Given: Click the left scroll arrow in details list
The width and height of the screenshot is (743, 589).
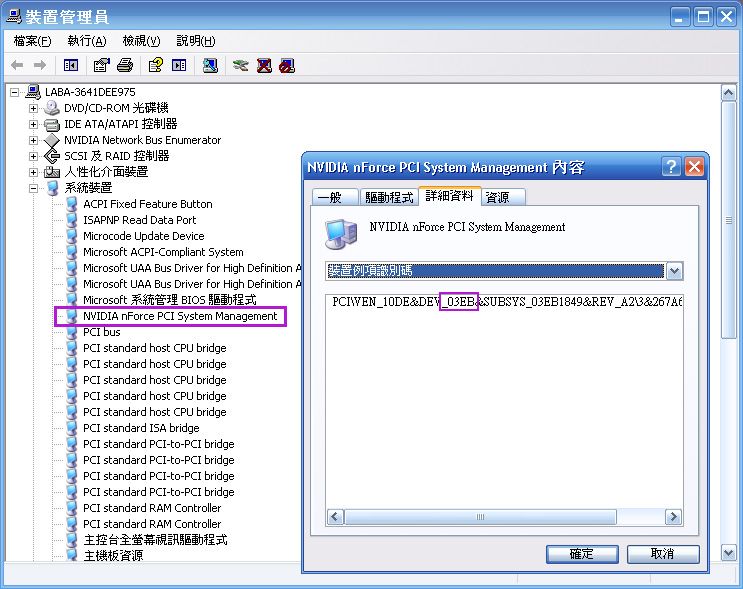Looking at the screenshot, I should [335, 517].
